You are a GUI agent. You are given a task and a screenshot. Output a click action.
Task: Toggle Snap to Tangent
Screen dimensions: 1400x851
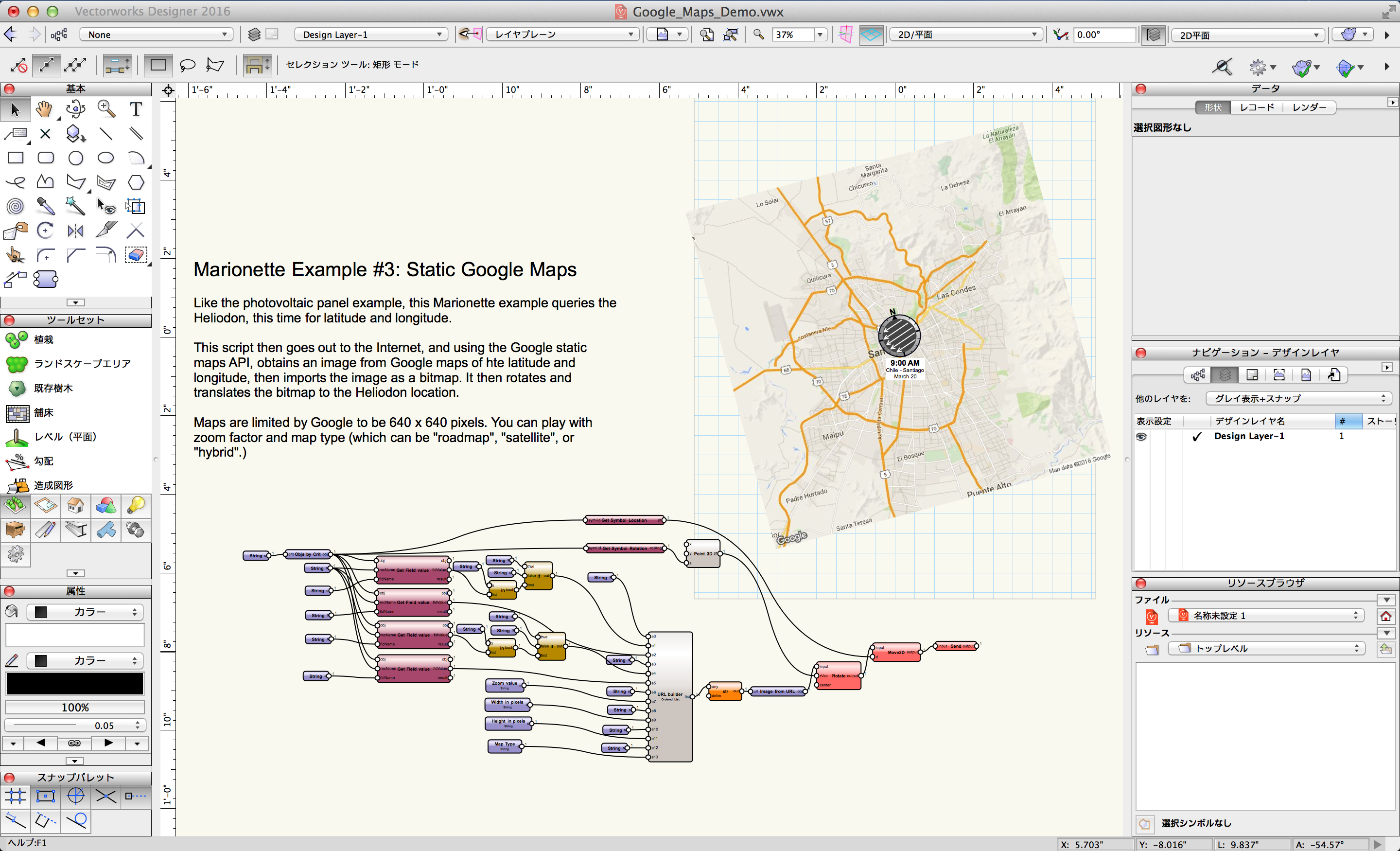75,820
